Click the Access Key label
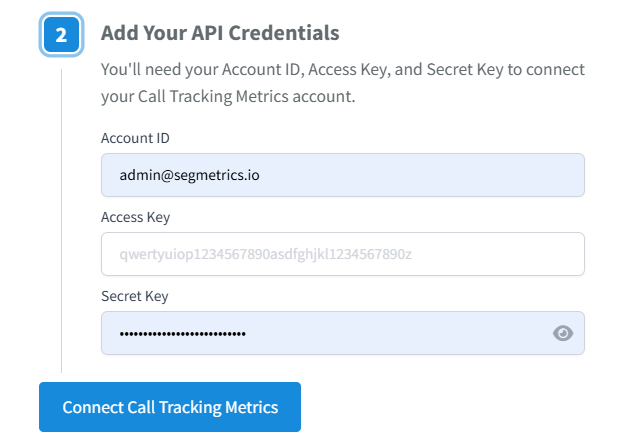Image resolution: width=639 pixels, height=447 pixels. pos(136,217)
